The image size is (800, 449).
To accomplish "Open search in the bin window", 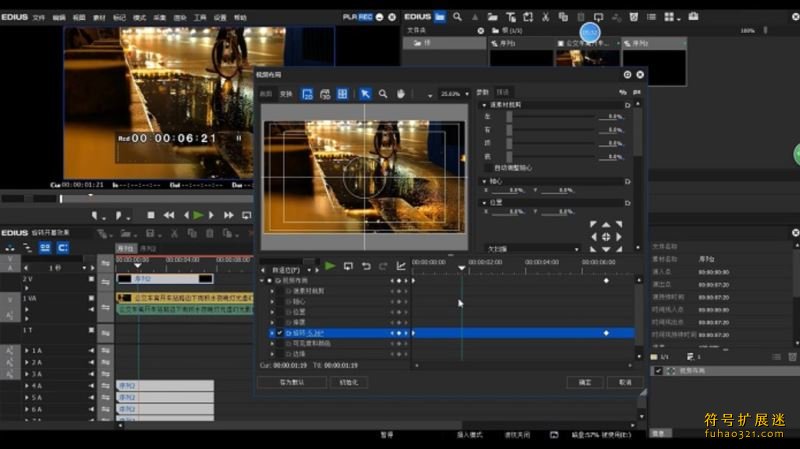I will tap(457, 17).
